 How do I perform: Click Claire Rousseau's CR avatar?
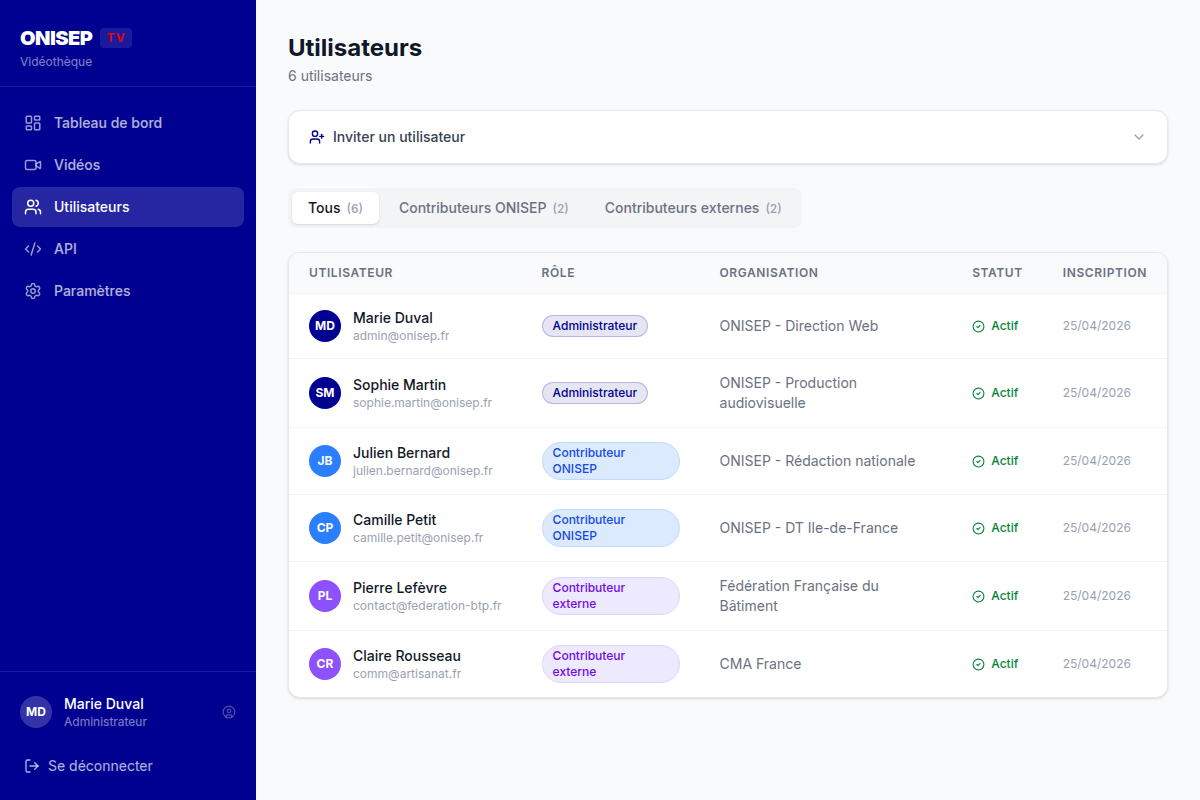[325, 664]
